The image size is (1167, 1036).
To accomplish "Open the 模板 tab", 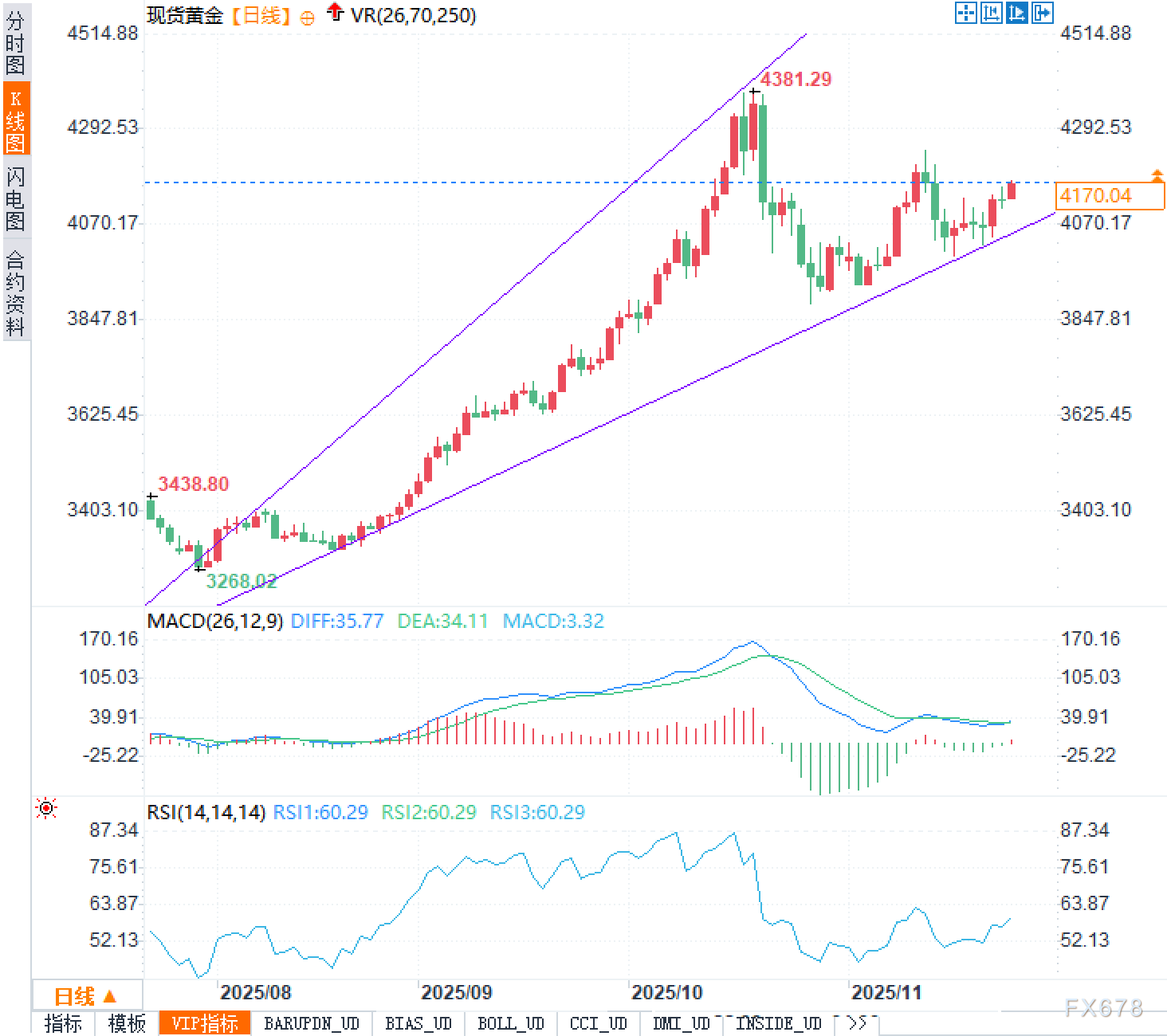I will coord(127,1023).
